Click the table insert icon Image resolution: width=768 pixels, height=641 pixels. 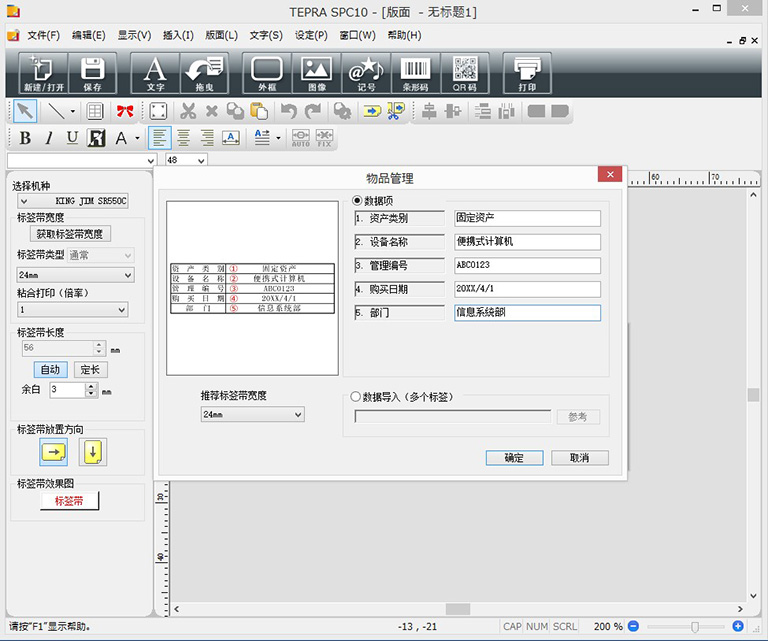point(95,111)
